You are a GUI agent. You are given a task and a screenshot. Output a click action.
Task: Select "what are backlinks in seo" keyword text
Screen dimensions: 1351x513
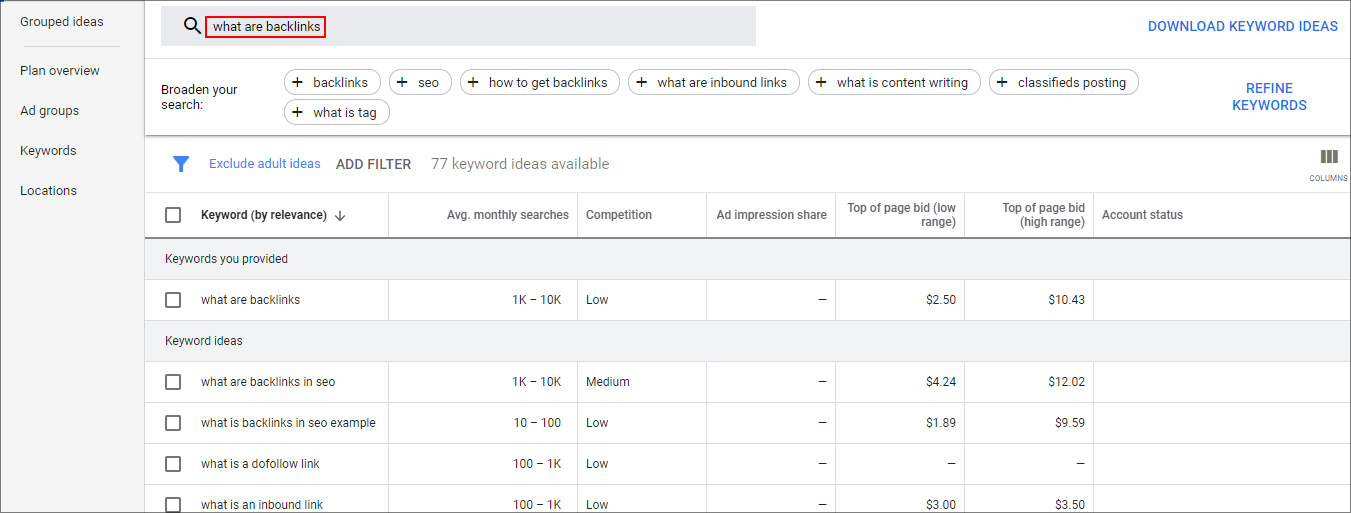click(x=268, y=382)
